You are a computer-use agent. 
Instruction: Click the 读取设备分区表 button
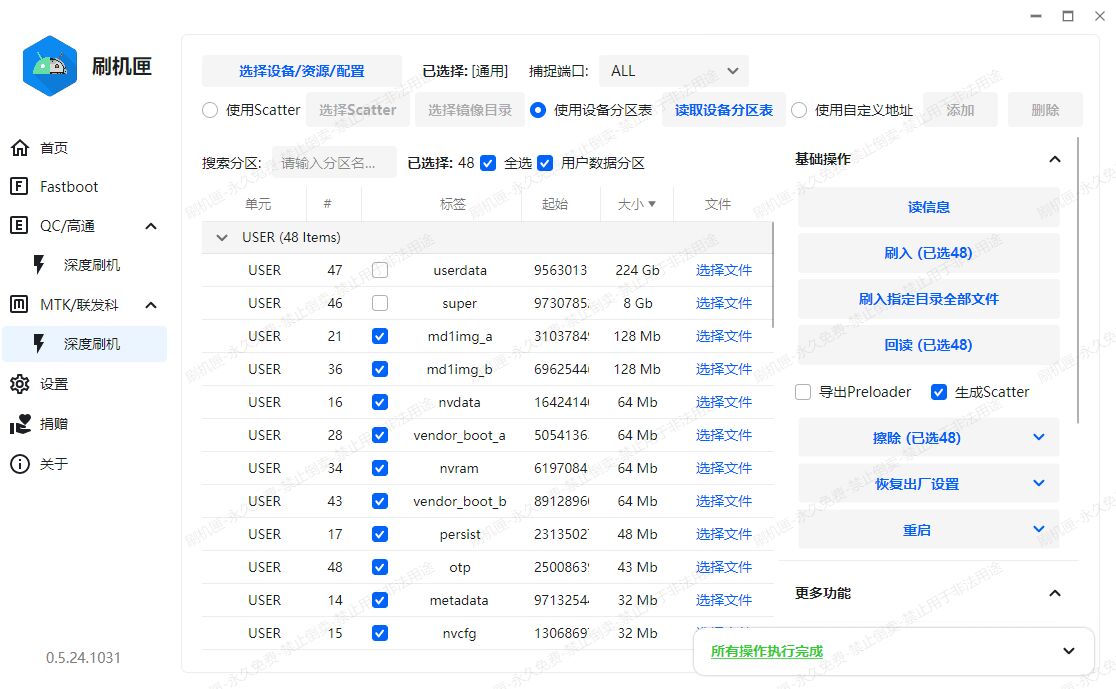(723, 110)
